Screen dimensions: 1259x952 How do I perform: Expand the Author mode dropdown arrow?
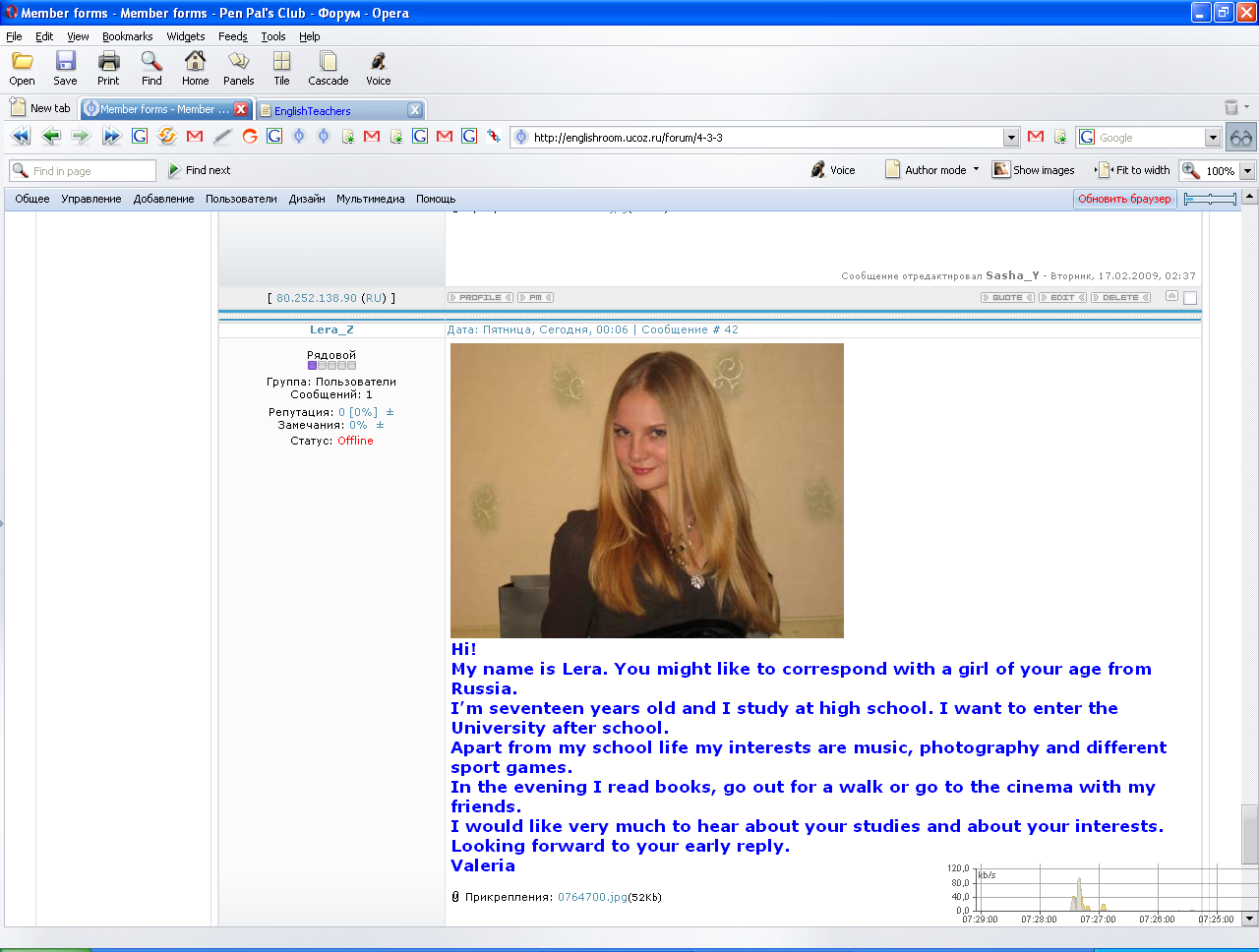tap(976, 169)
